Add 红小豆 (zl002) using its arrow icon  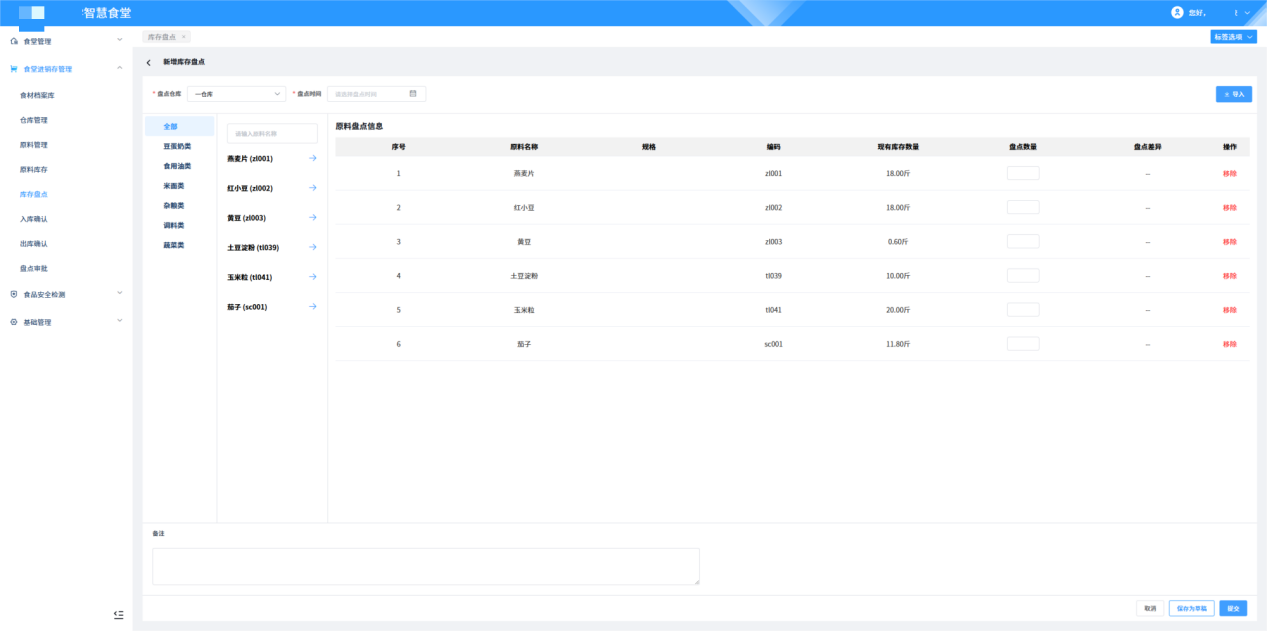312,188
